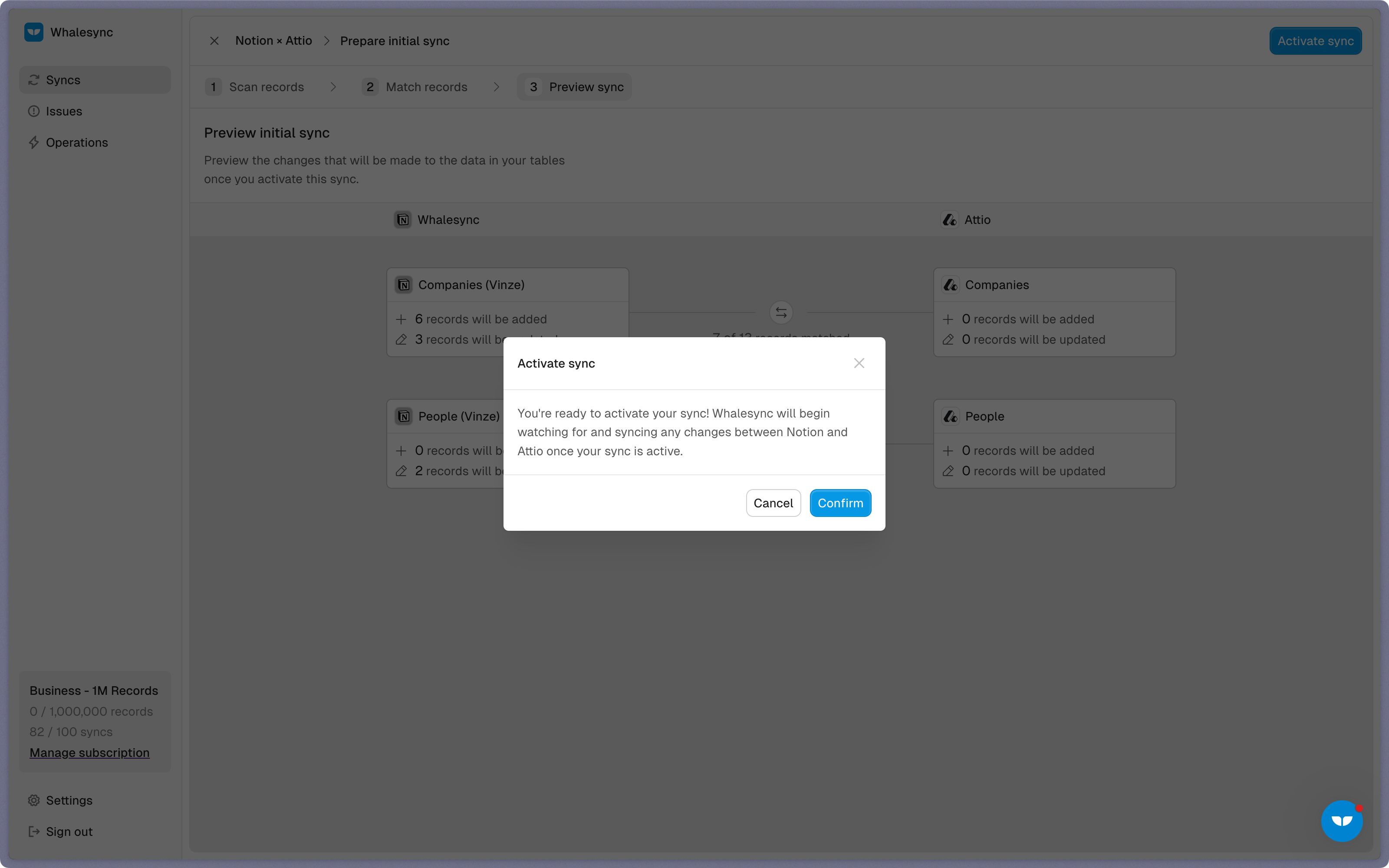Click the Attio icon in column header
The height and width of the screenshot is (868, 1389).
tap(950, 220)
